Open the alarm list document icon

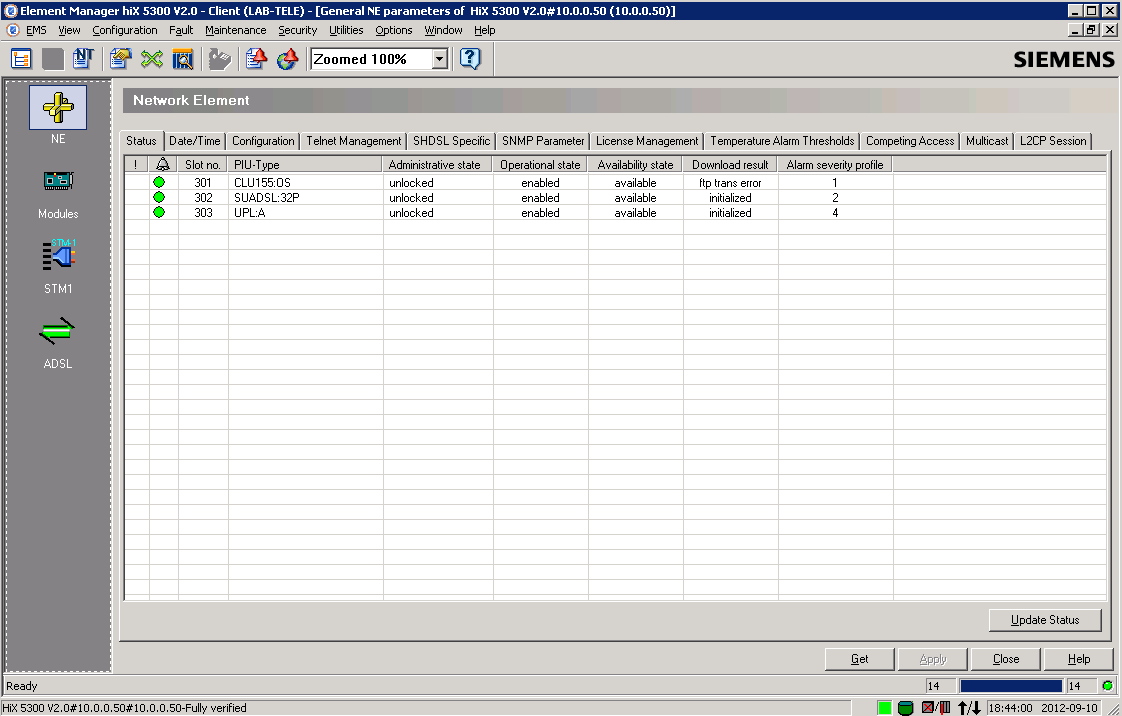tap(255, 59)
